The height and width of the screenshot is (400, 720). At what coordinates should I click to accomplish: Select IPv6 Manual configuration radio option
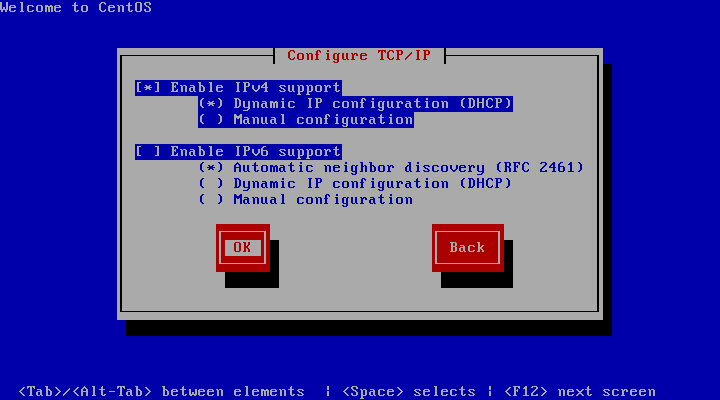point(306,200)
